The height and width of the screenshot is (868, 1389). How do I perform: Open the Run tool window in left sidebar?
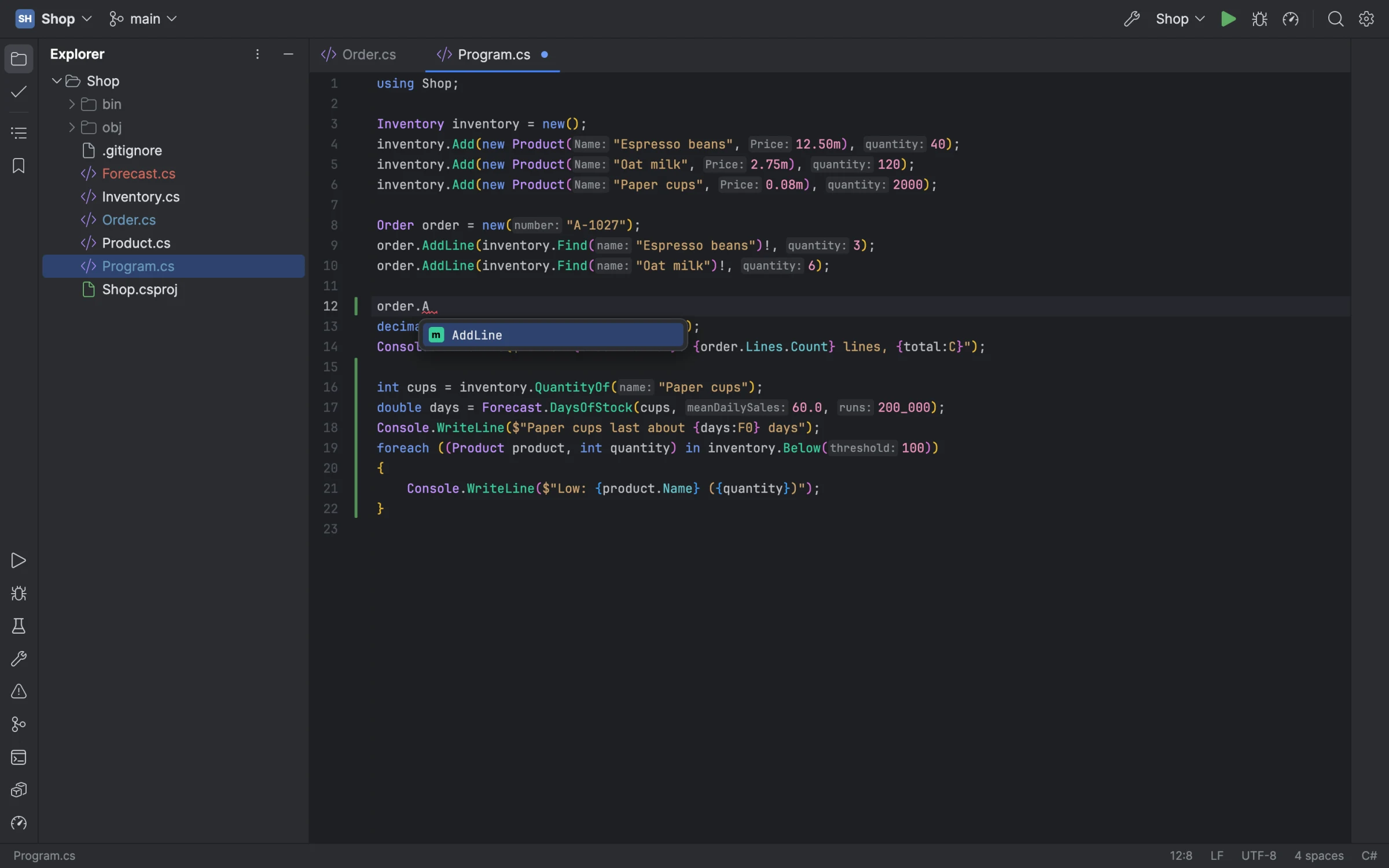(19, 560)
